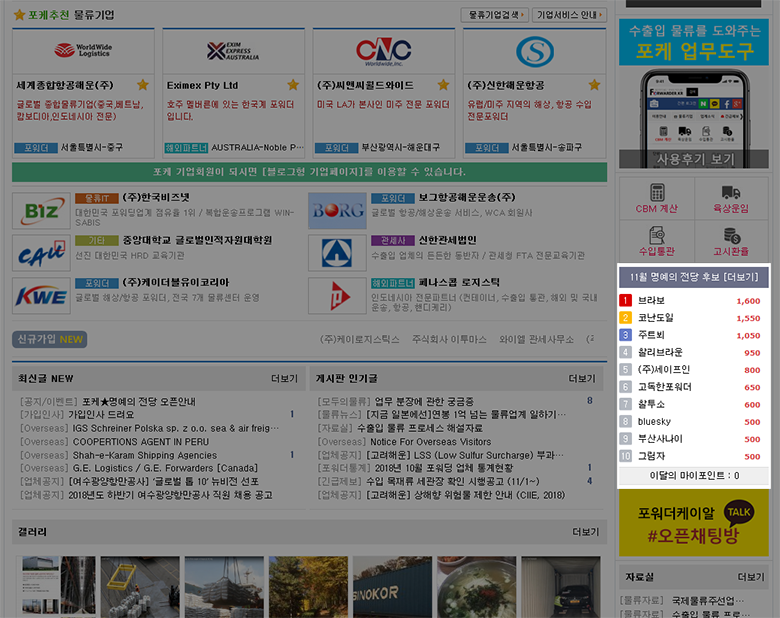Click the 신한해운항공 S logo
The width and height of the screenshot is (780, 618).
coord(535,51)
